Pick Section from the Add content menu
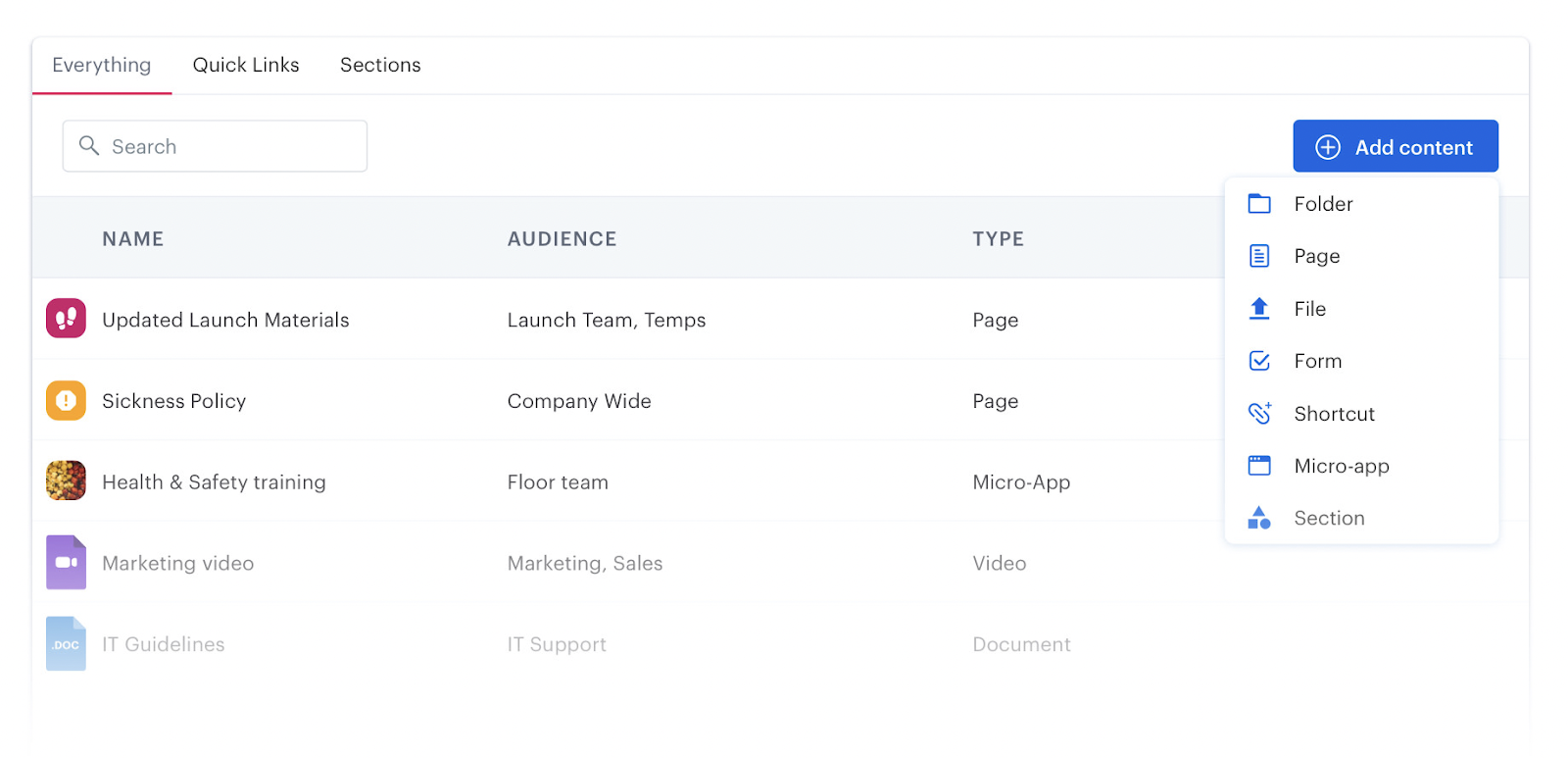Image resolution: width=1568 pixels, height=758 pixels. (1329, 518)
